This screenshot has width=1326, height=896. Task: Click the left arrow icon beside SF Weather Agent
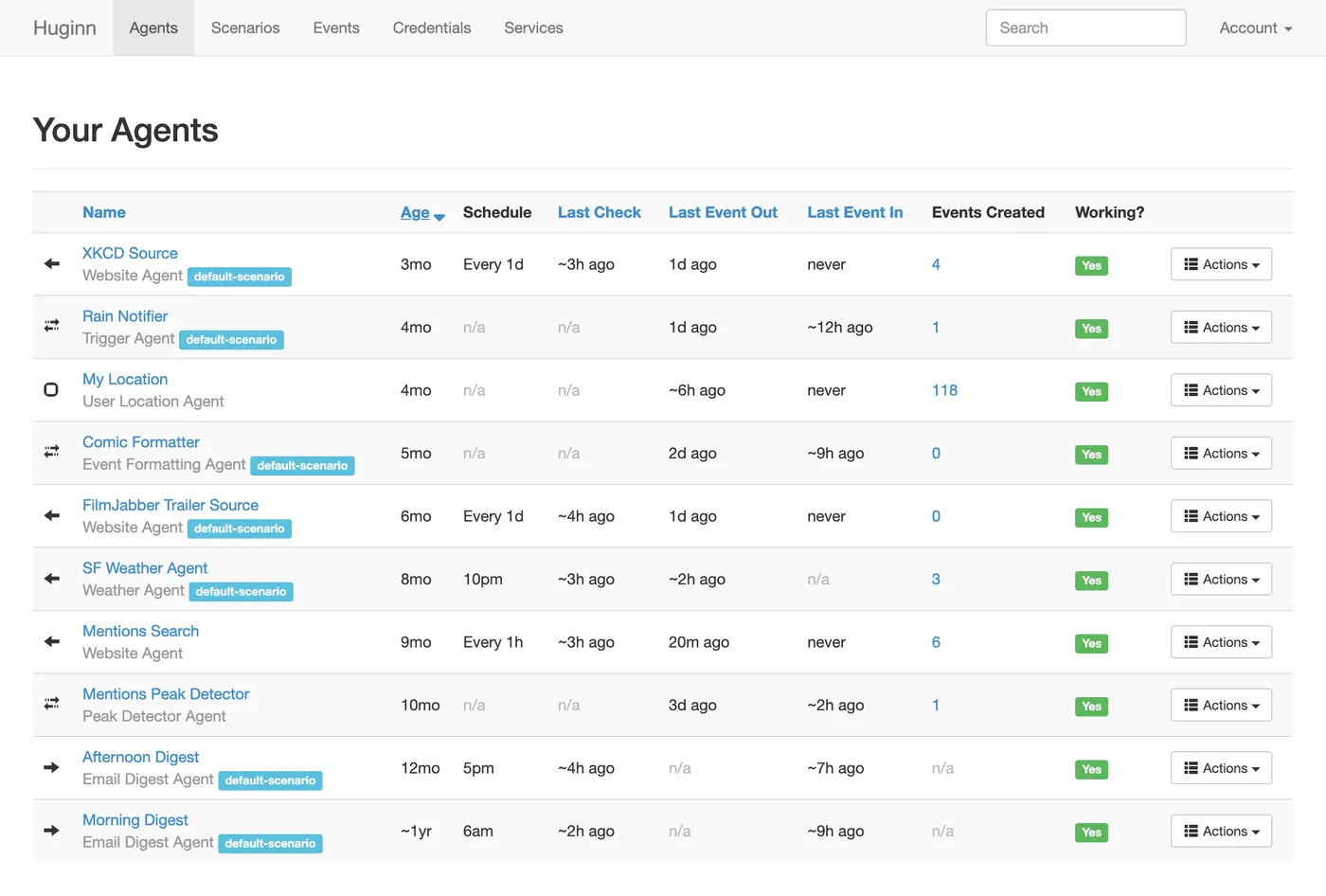52,578
